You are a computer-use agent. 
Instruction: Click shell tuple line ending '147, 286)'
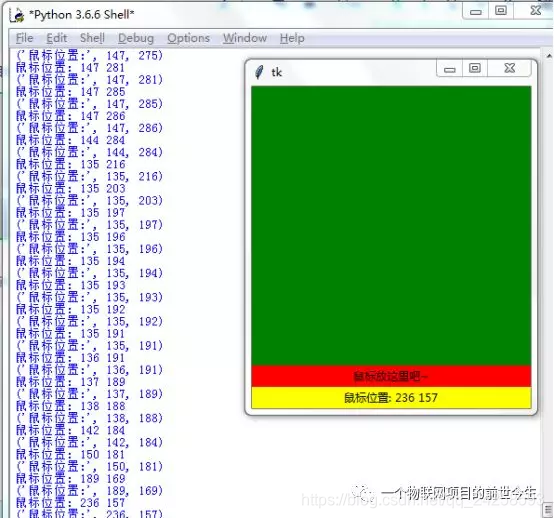click(89, 128)
